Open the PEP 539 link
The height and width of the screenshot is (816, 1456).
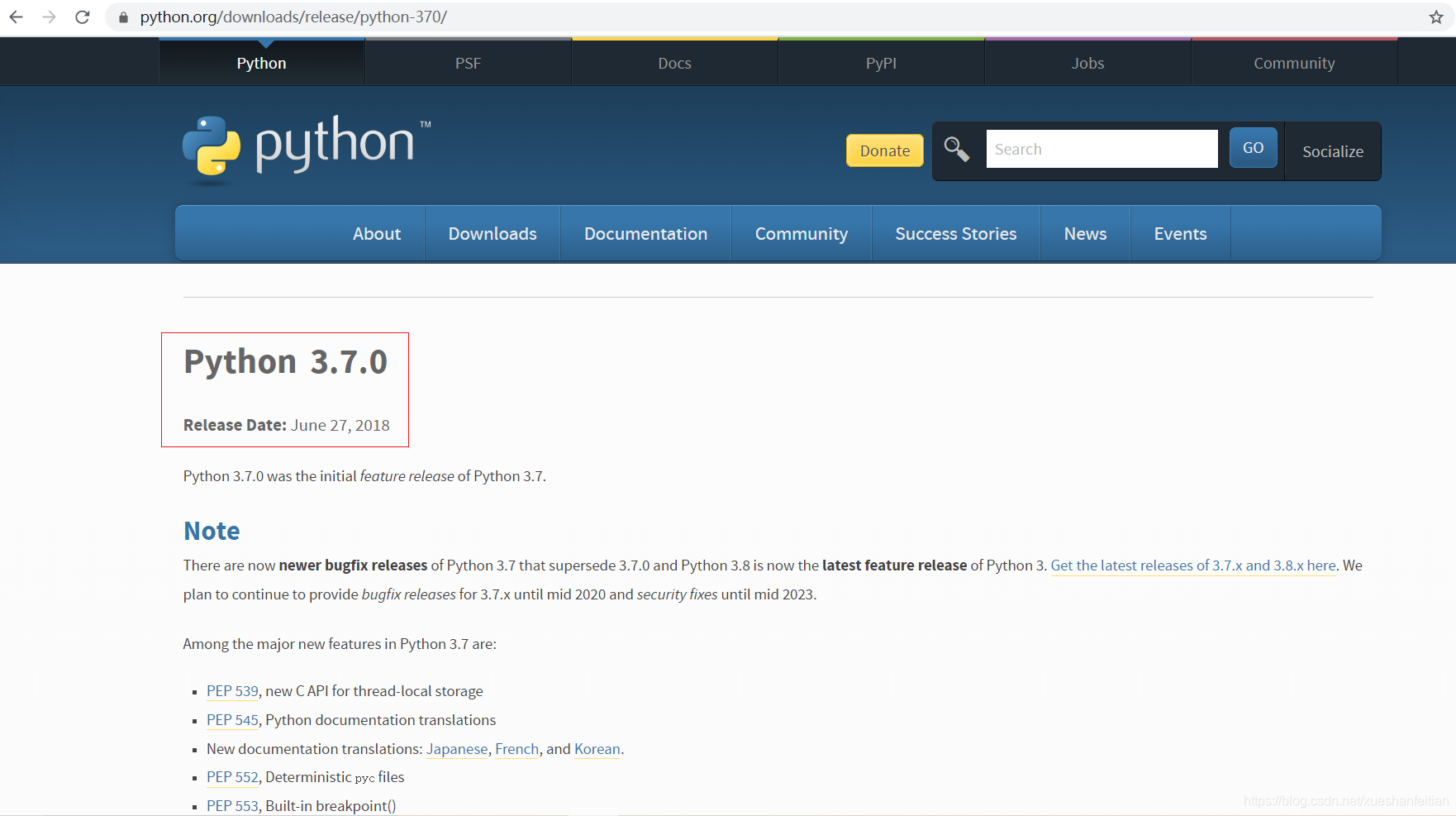tap(232, 691)
